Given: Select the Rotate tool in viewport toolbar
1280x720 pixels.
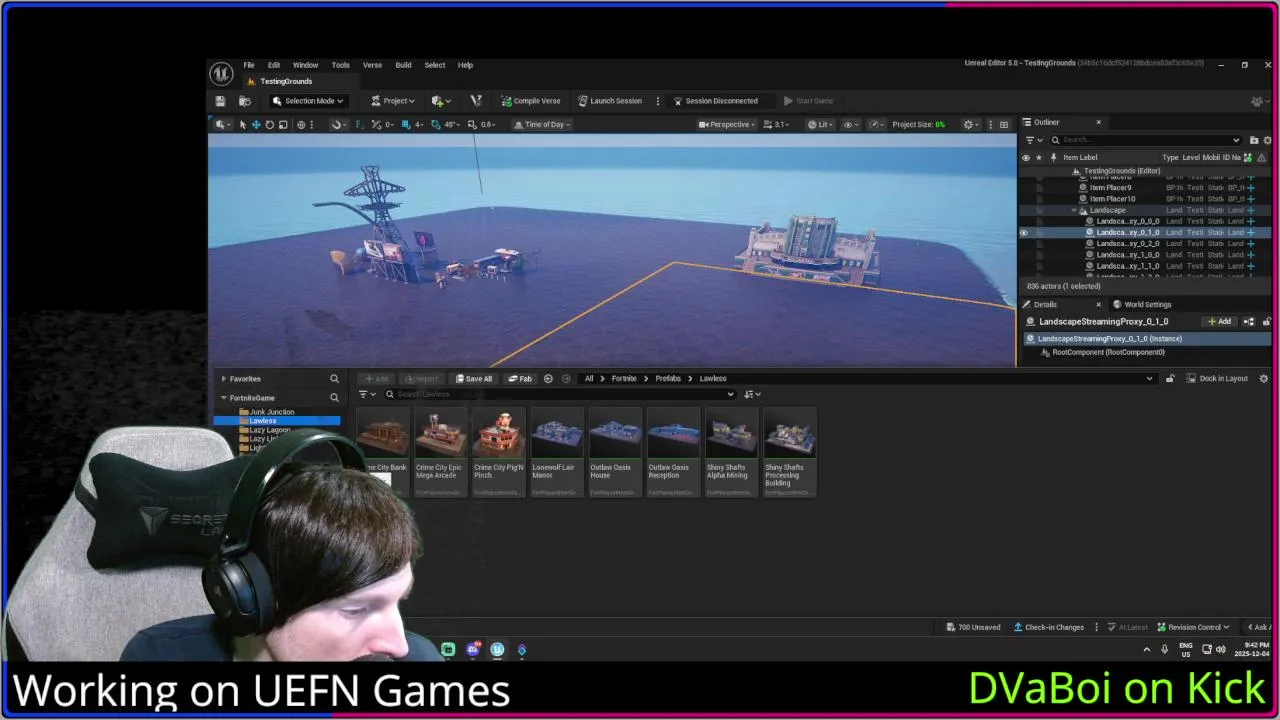Looking at the screenshot, I should tap(269, 125).
